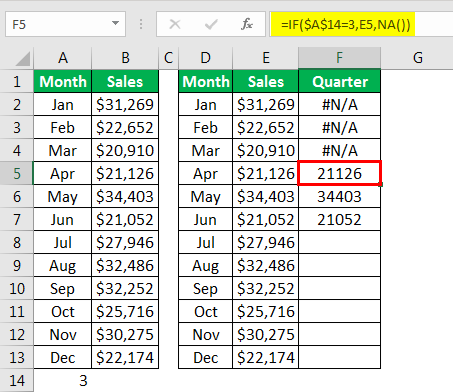Select cell F7 containing 21052
Screen dimensions: 453x392
[340, 219]
